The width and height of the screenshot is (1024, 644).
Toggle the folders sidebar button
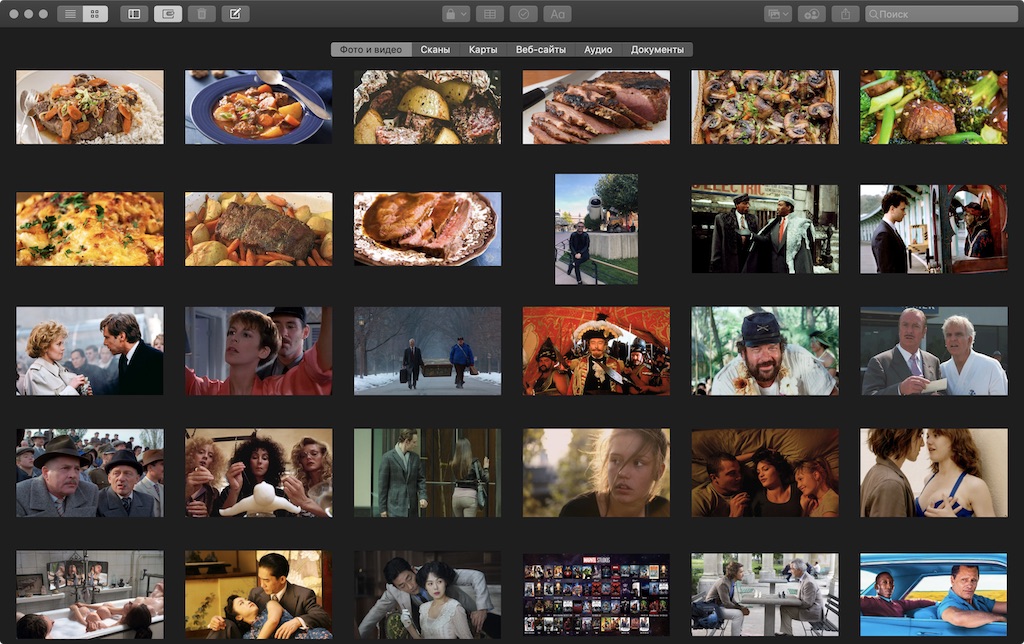(134, 14)
